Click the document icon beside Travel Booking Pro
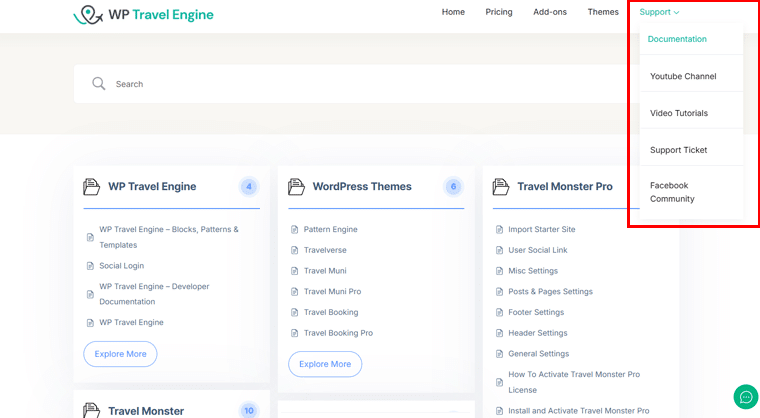The width and height of the screenshot is (760, 418). (x=294, y=333)
